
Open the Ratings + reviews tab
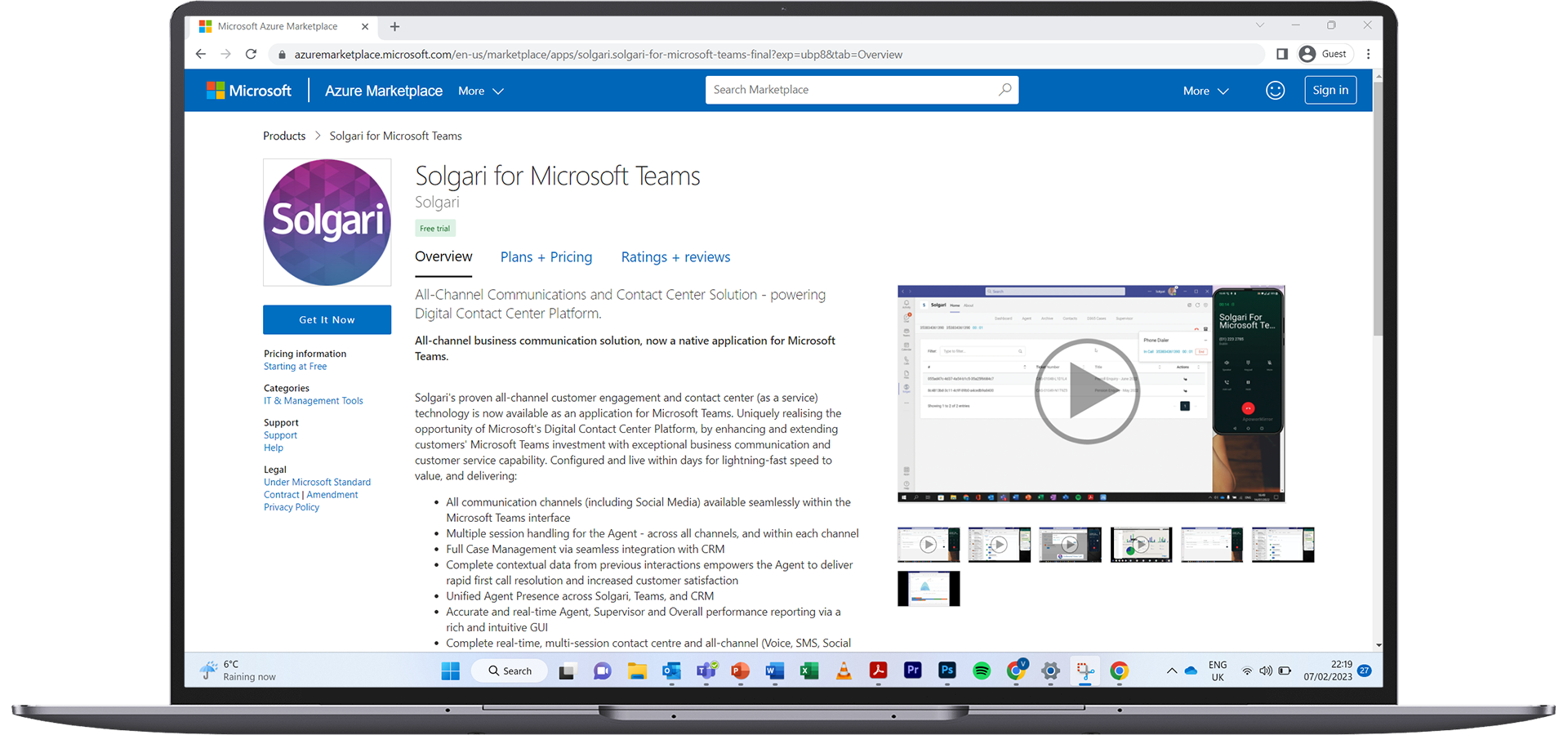(x=675, y=257)
